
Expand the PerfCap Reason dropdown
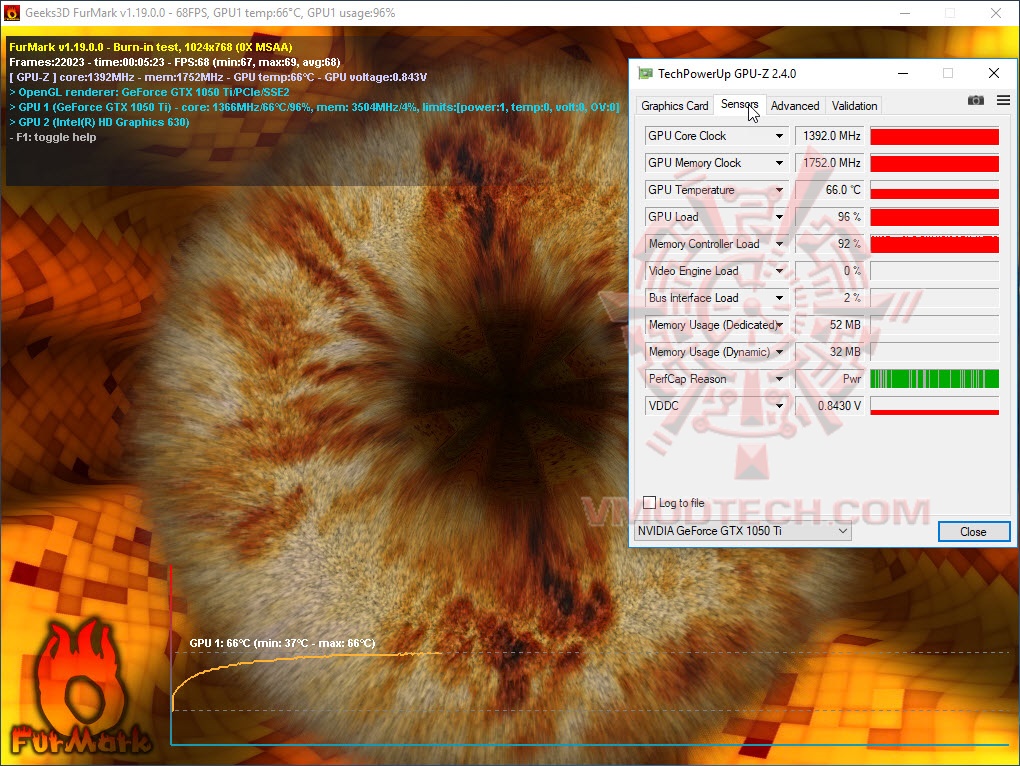point(779,378)
